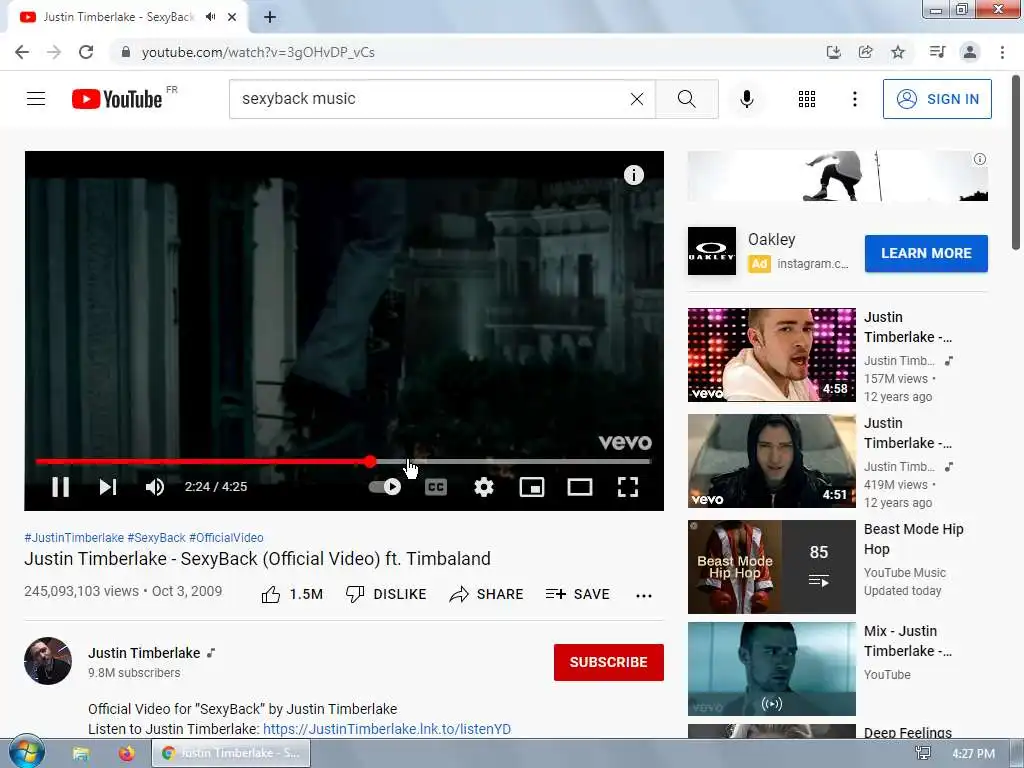Open Justin Timberlake channel avatar
The width and height of the screenshot is (1024, 768).
tap(48, 661)
